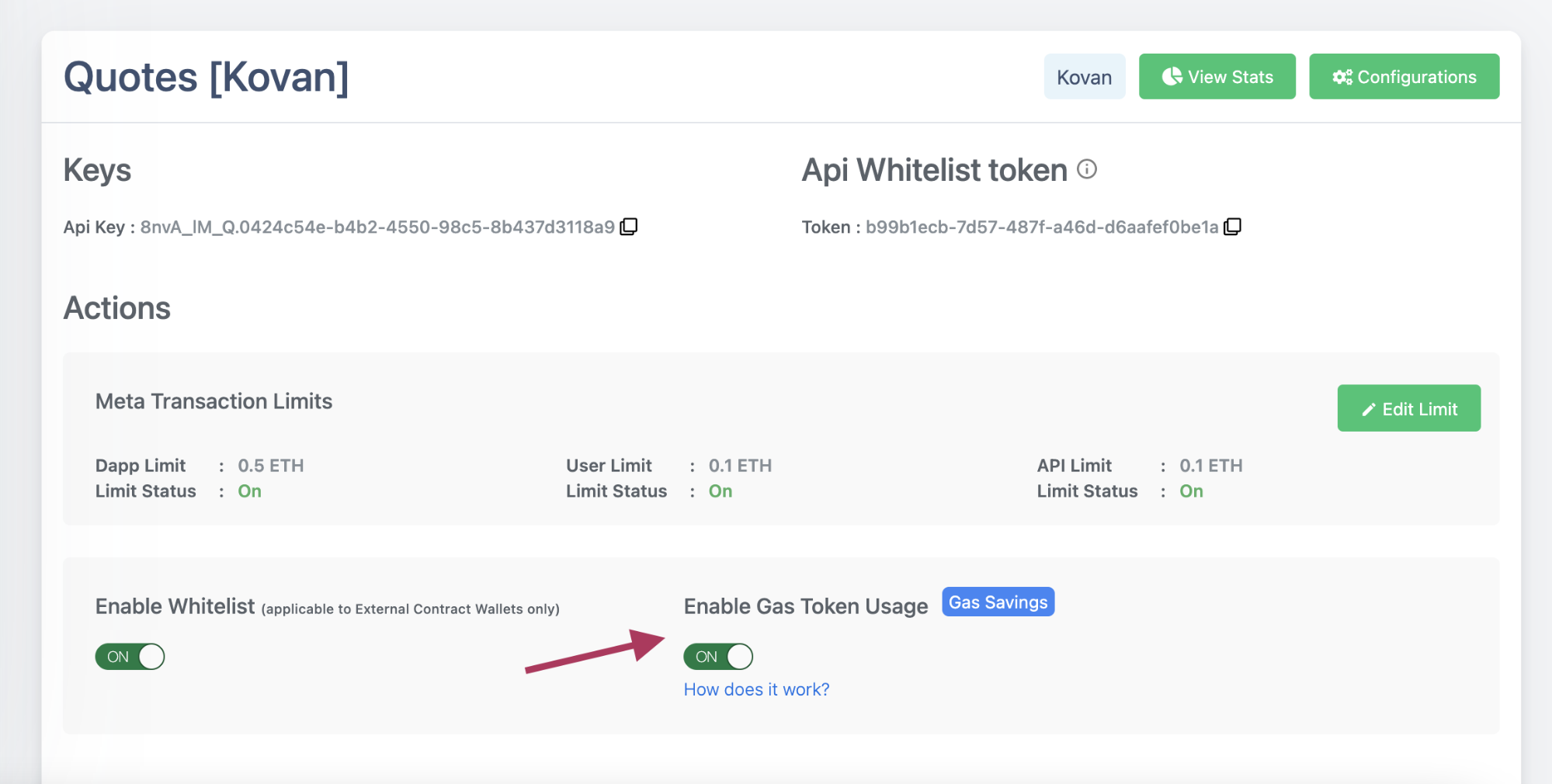Copy the whitelist Token value
Viewport: 1552px width, 784px height.
(1232, 227)
